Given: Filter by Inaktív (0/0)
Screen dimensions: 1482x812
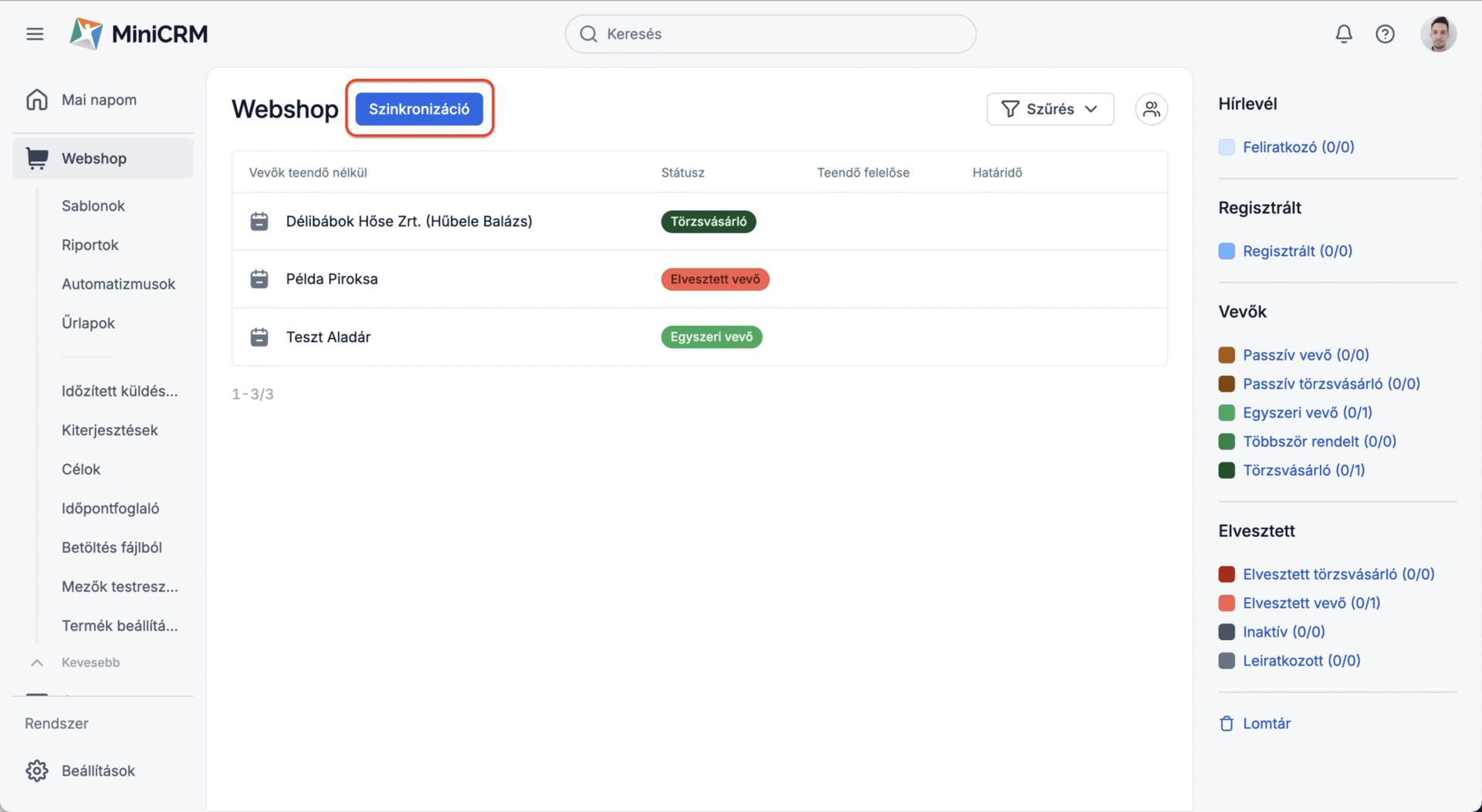Looking at the screenshot, I should point(1284,632).
